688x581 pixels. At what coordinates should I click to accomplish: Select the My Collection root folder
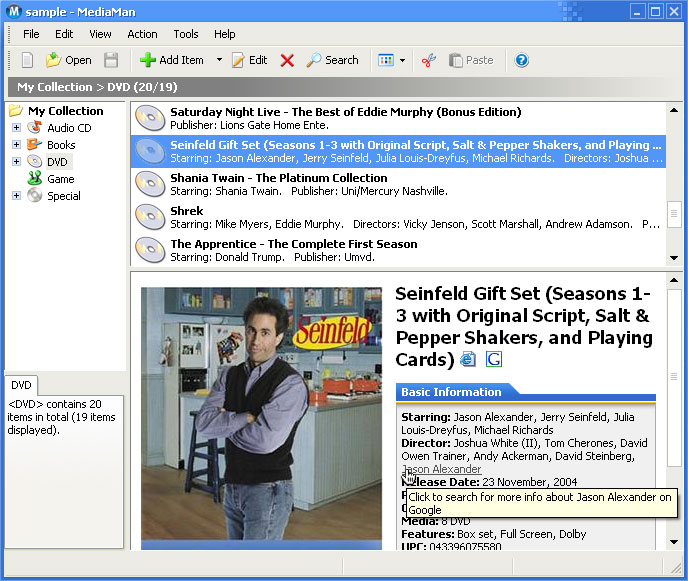66,111
